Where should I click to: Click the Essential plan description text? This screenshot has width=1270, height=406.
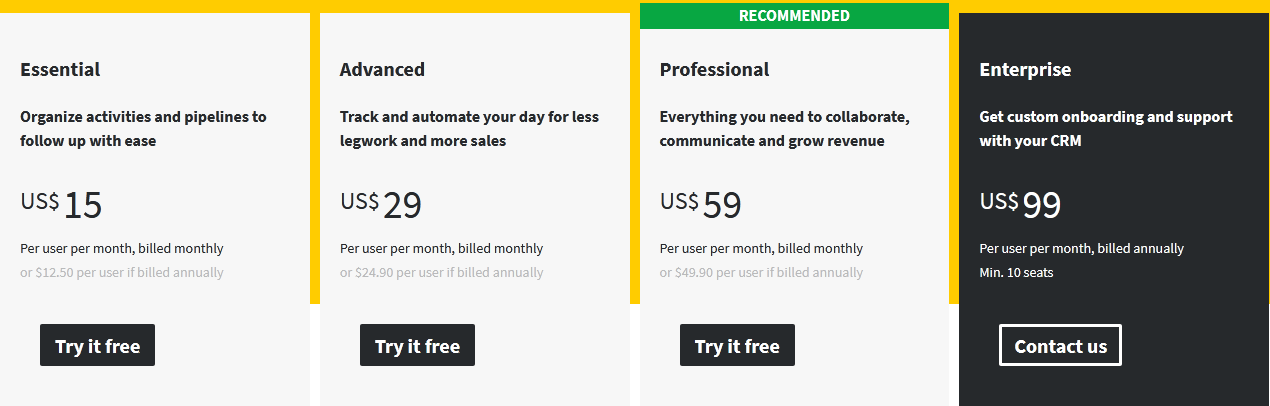[x=143, y=129]
